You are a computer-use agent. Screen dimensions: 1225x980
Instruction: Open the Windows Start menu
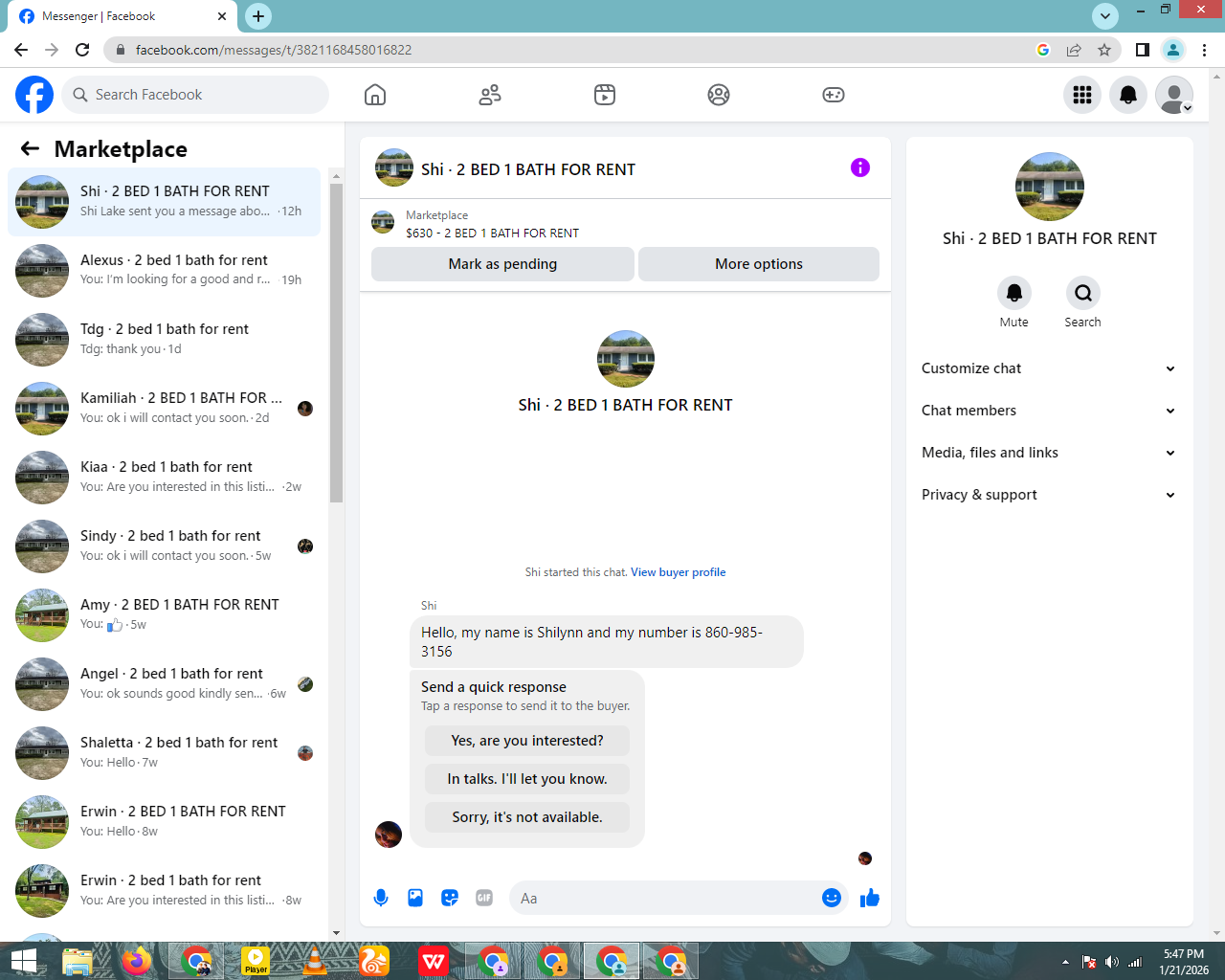(x=23, y=961)
